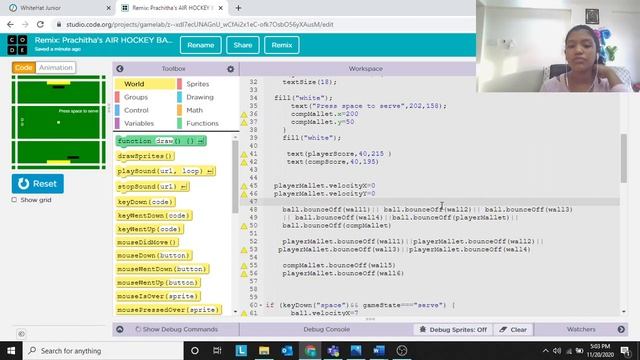640x360 pixels.
Task: Pick the drawSprites() block
Action: point(146,156)
